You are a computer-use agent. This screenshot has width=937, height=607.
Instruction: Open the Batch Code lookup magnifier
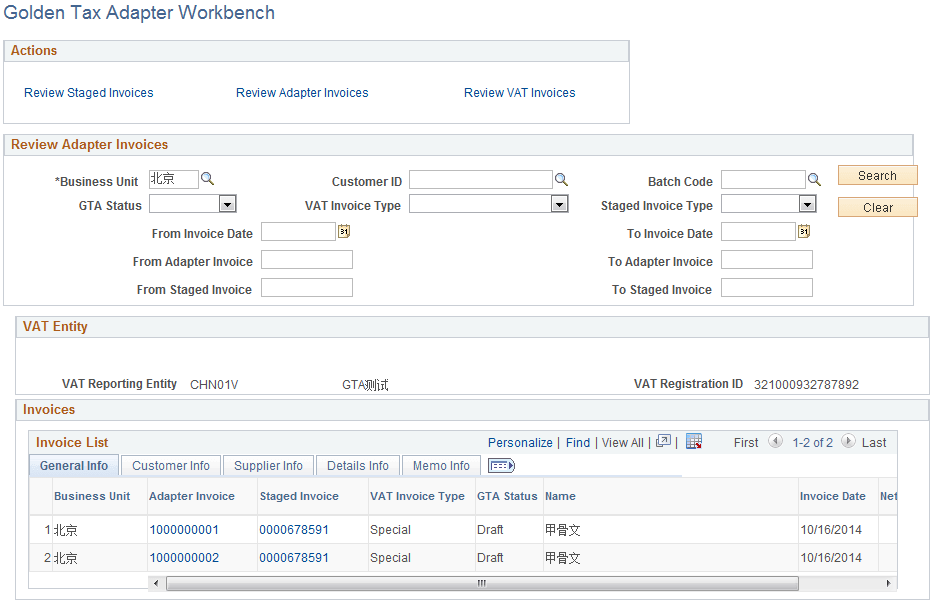click(x=814, y=179)
